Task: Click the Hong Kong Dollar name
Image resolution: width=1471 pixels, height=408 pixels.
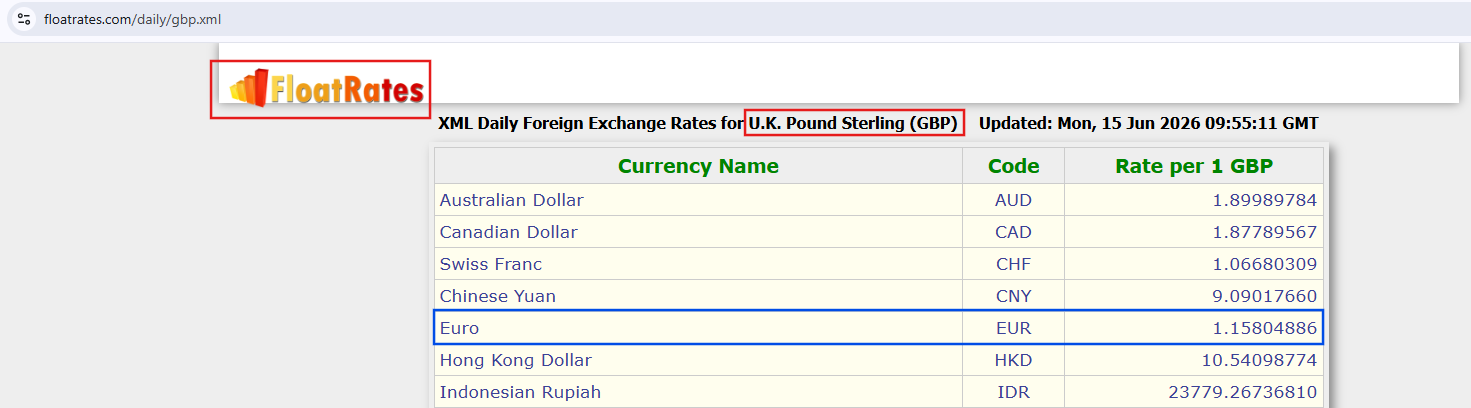Action: 515,360
